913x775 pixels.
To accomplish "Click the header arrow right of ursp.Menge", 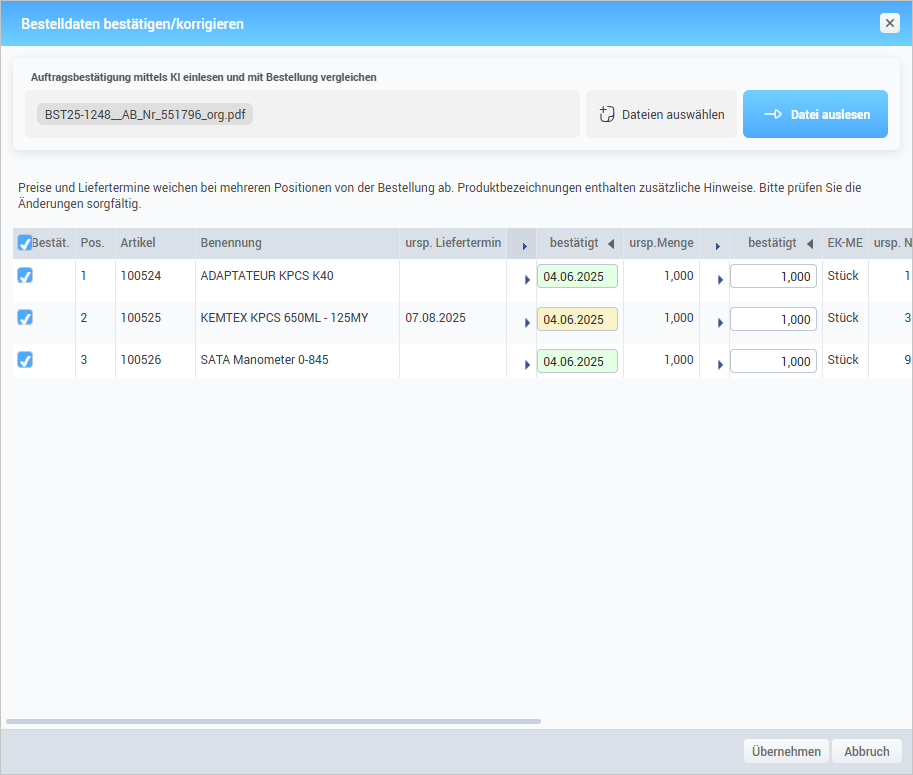I will (717, 245).
